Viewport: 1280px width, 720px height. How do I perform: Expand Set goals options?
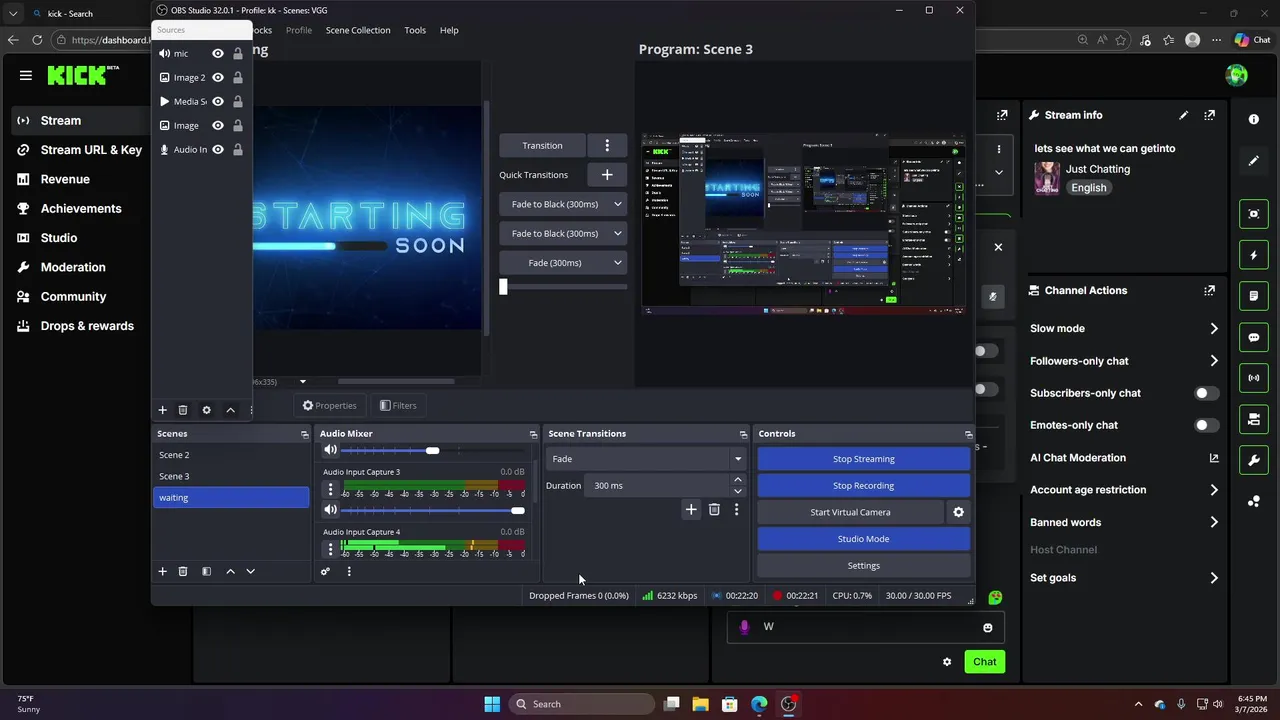point(1214,578)
